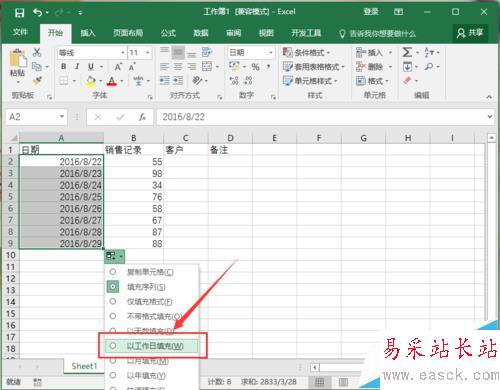Viewport: 500px width, 390px height.
Task: Click the 登录 sign-in link
Action: pyautogui.click(x=371, y=12)
